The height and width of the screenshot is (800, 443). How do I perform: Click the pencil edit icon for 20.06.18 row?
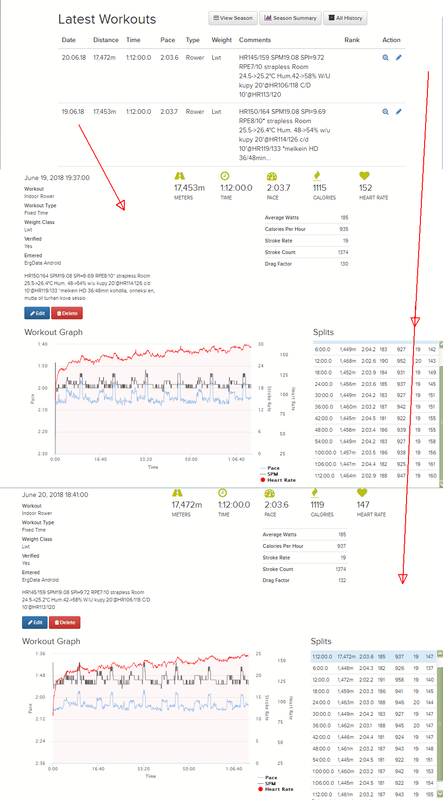(399, 58)
